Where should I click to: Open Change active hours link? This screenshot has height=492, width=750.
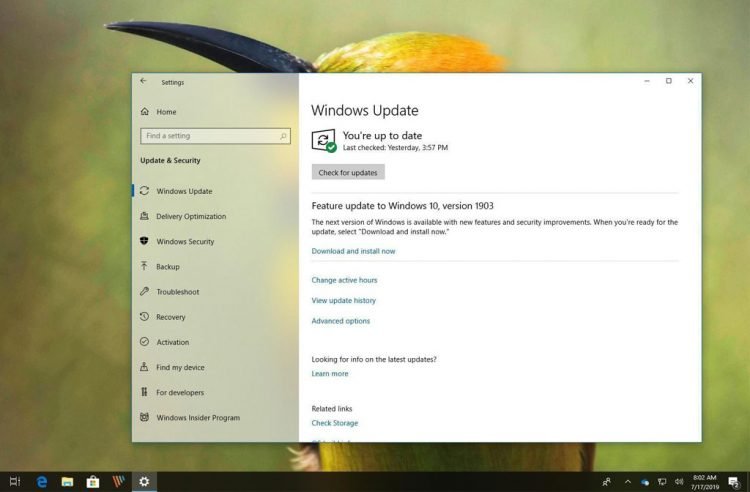344,280
